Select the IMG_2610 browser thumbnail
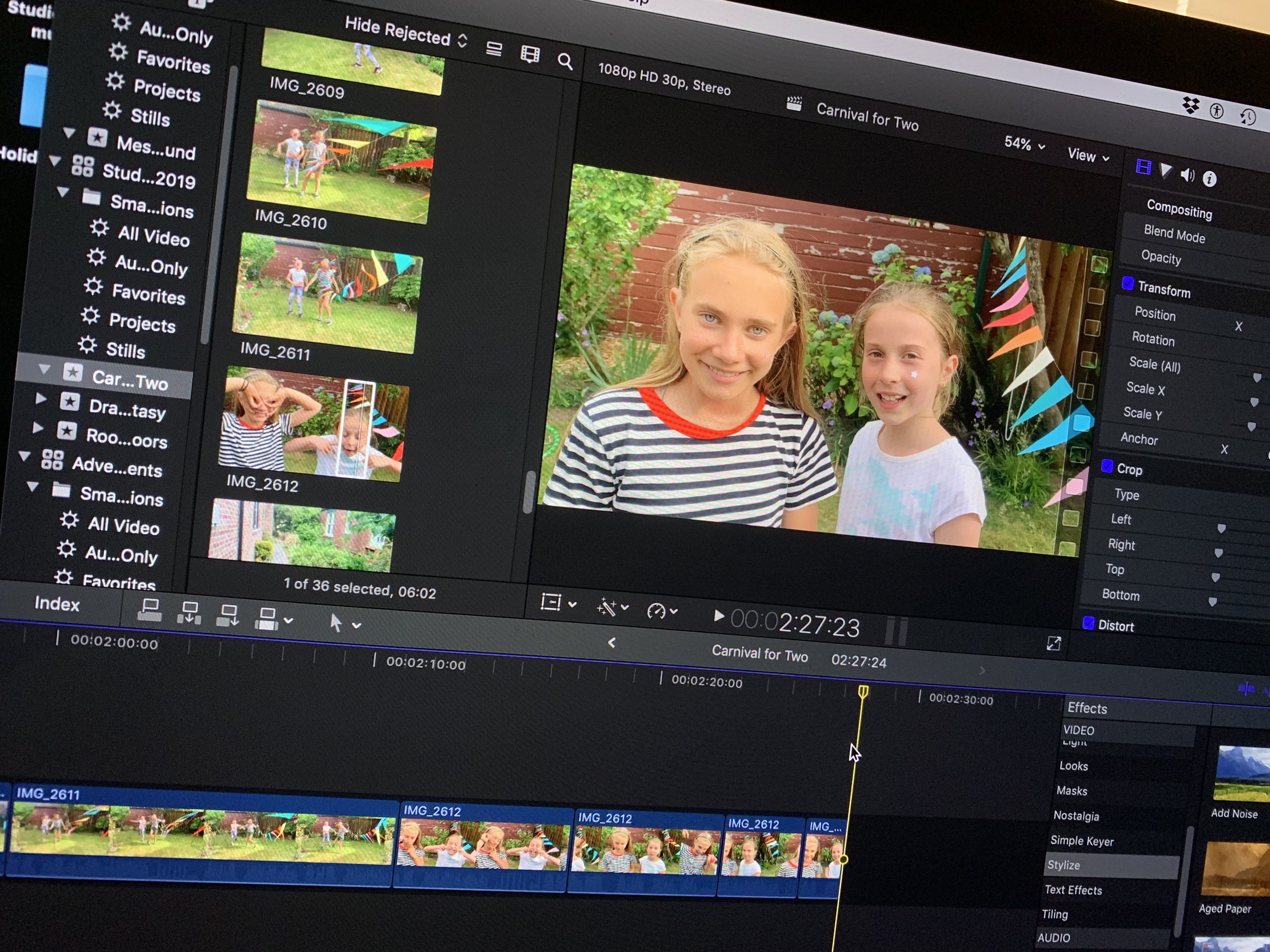 tap(341, 162)
